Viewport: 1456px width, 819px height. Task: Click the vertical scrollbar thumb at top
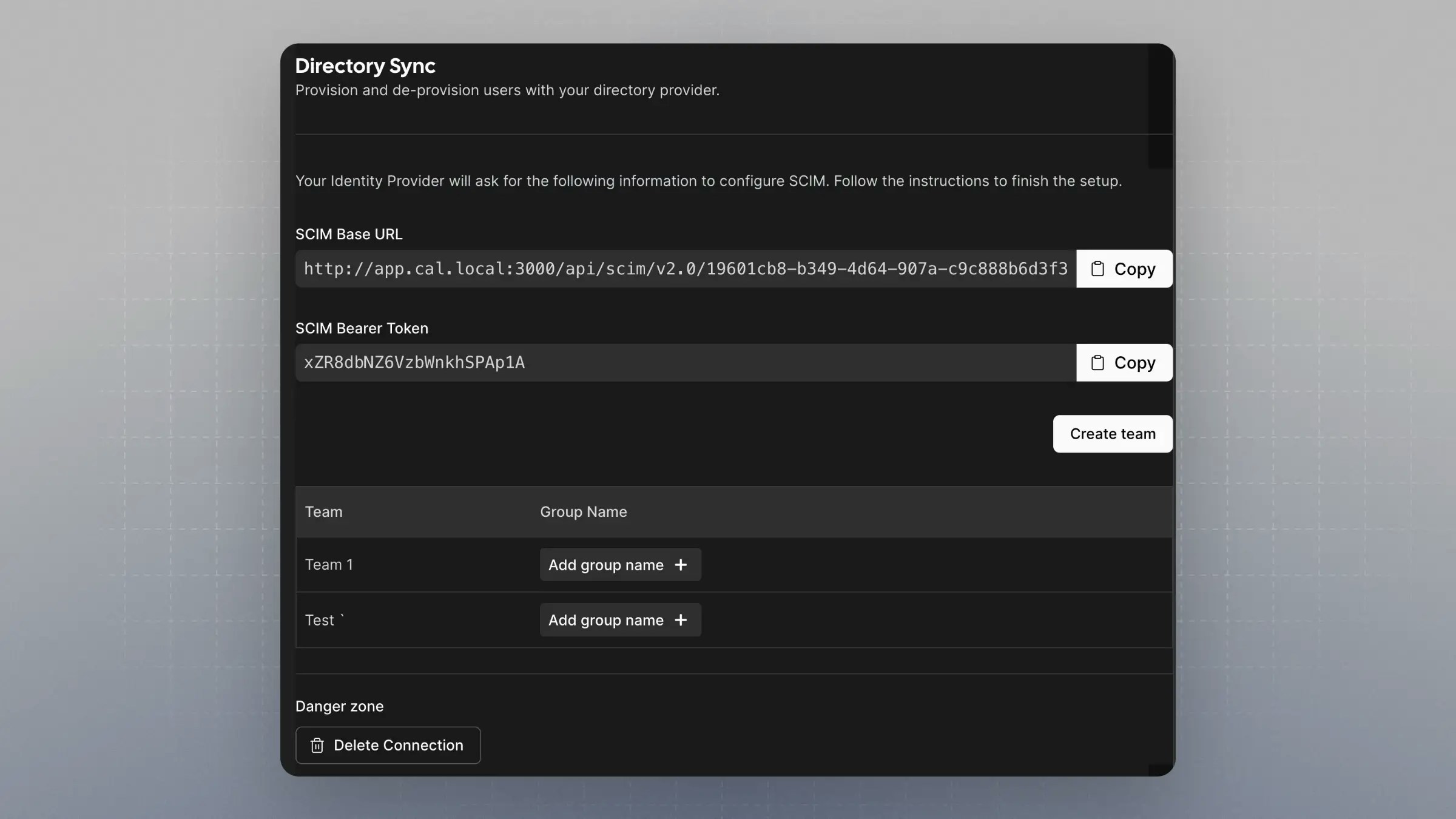coord(1159,106)
